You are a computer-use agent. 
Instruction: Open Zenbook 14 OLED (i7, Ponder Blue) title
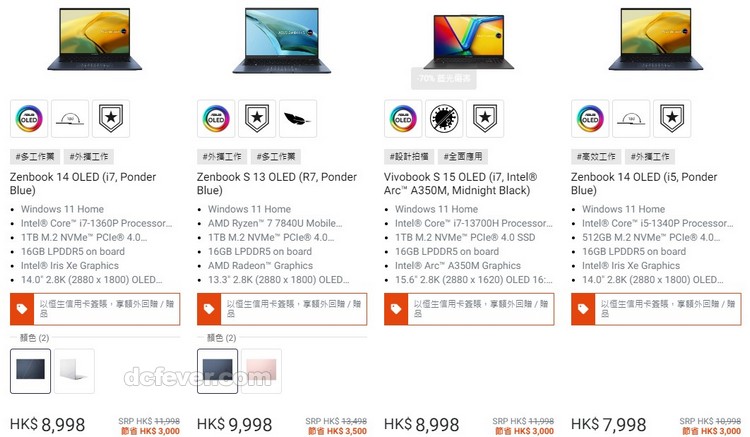tap(83, 184)
